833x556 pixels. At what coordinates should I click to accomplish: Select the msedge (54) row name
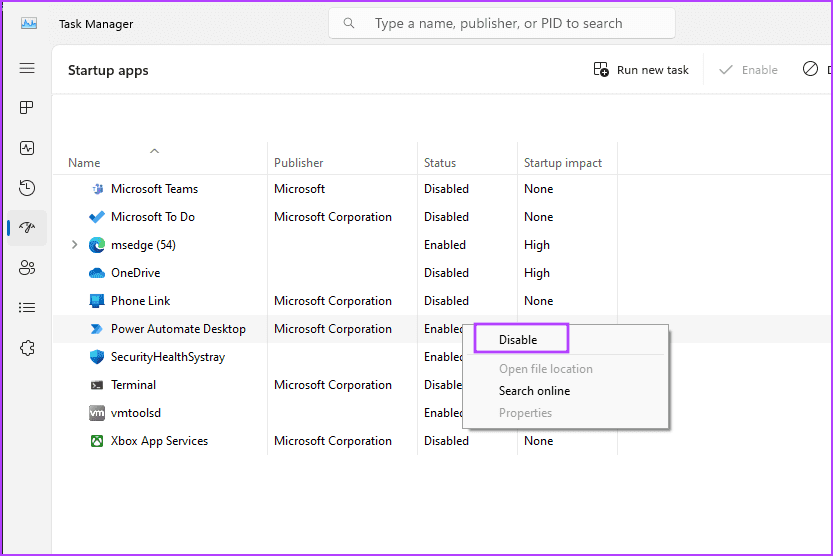tap(143, 245)
